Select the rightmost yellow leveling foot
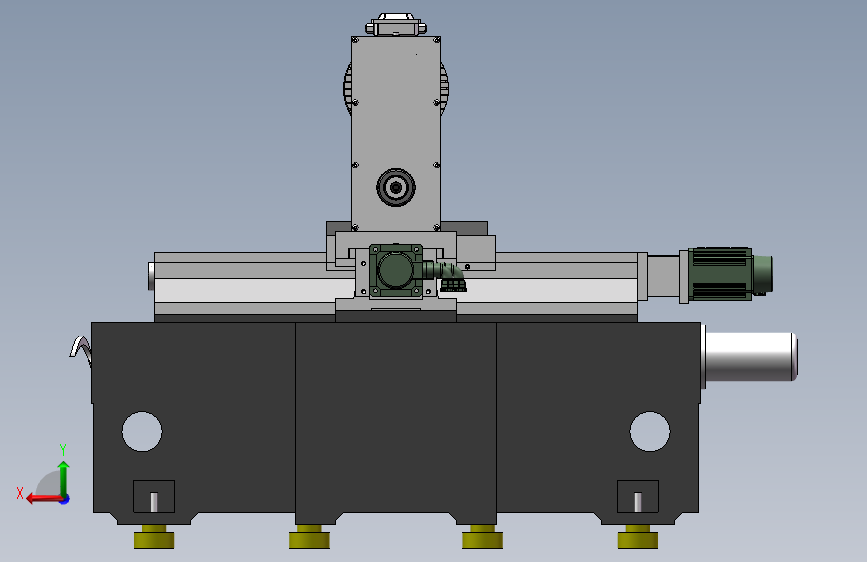867x562 pixels. [x=638, y=537]
